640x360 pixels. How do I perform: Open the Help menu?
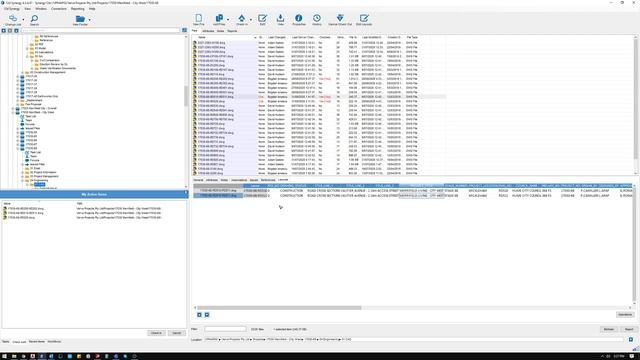(x=92, y=9)
